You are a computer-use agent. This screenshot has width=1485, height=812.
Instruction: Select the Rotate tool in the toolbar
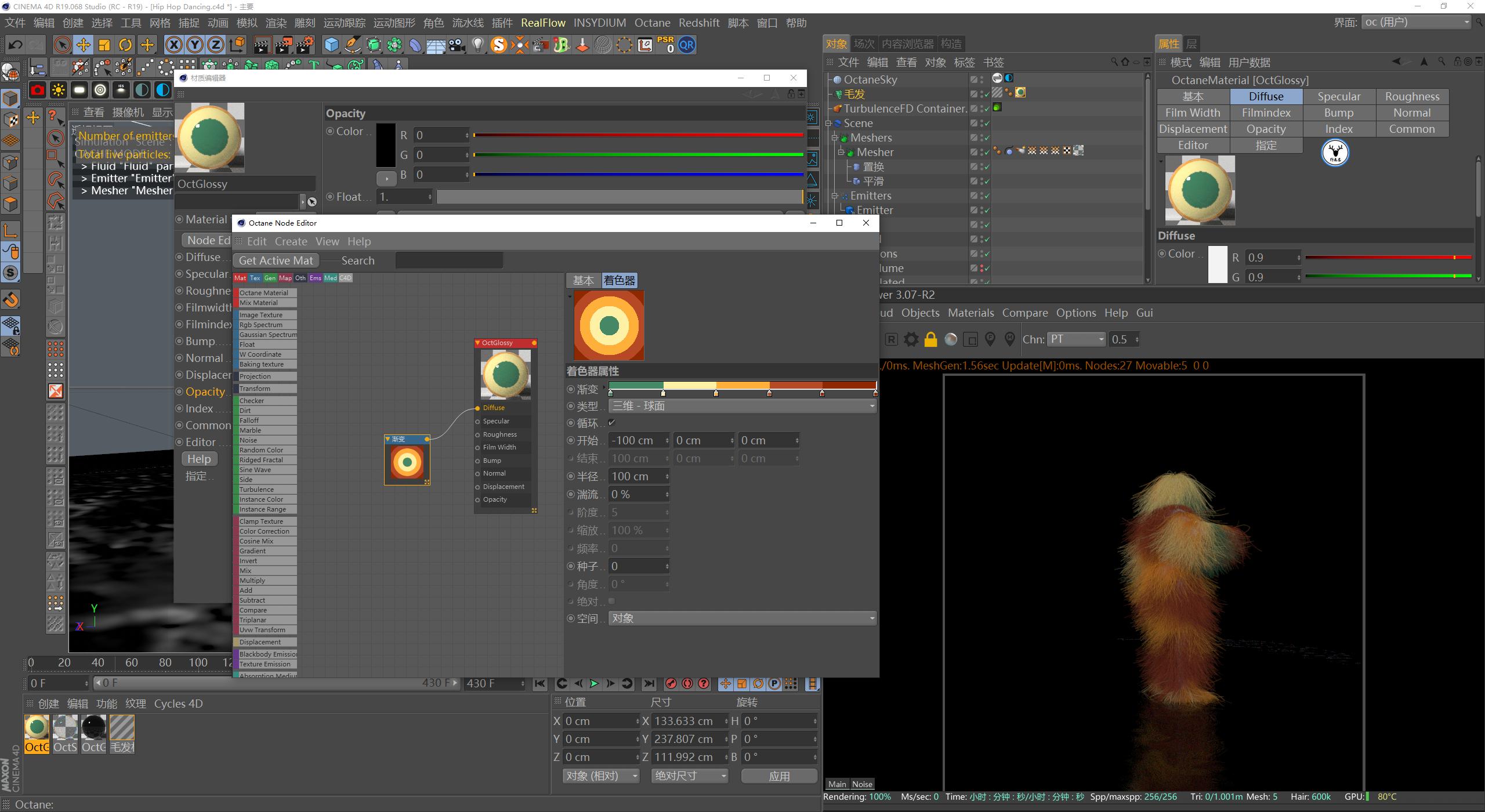tap(125, 45)
